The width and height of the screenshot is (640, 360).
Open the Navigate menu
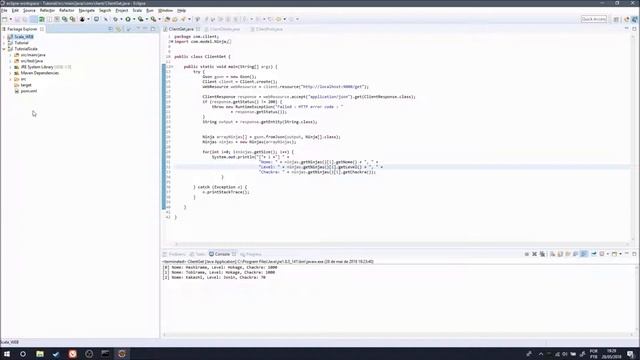pyautogui.click(x=87, y=10)
